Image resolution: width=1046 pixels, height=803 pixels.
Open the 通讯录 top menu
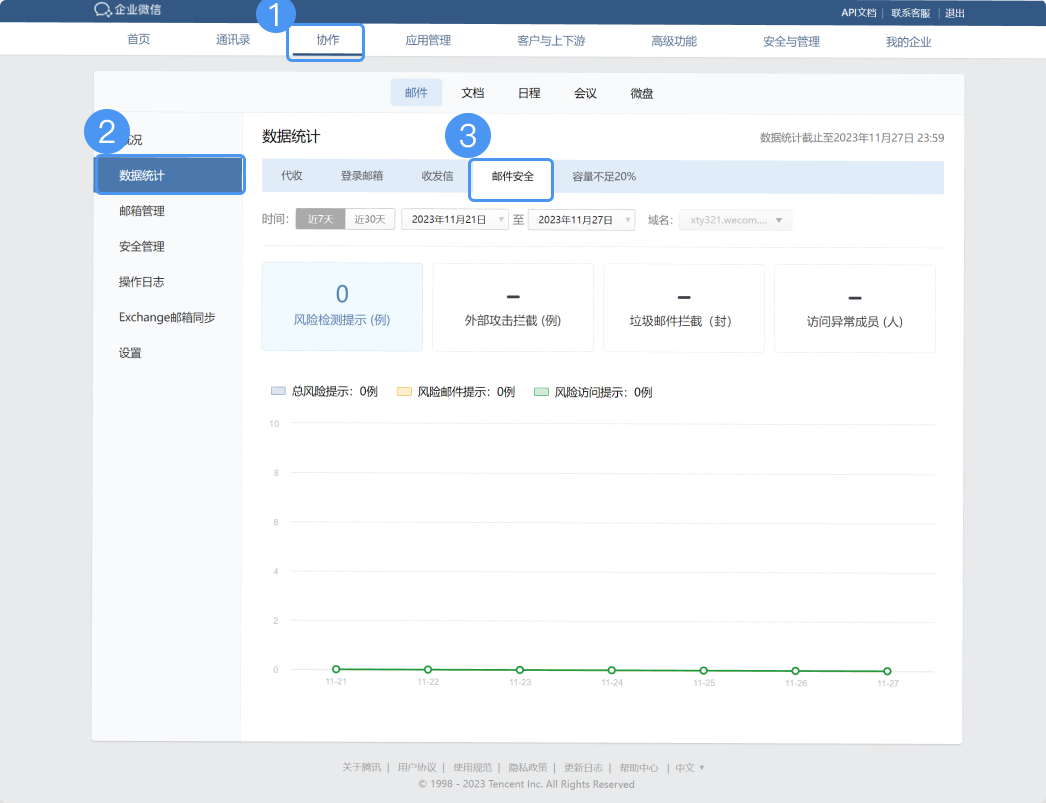[233, 41]
